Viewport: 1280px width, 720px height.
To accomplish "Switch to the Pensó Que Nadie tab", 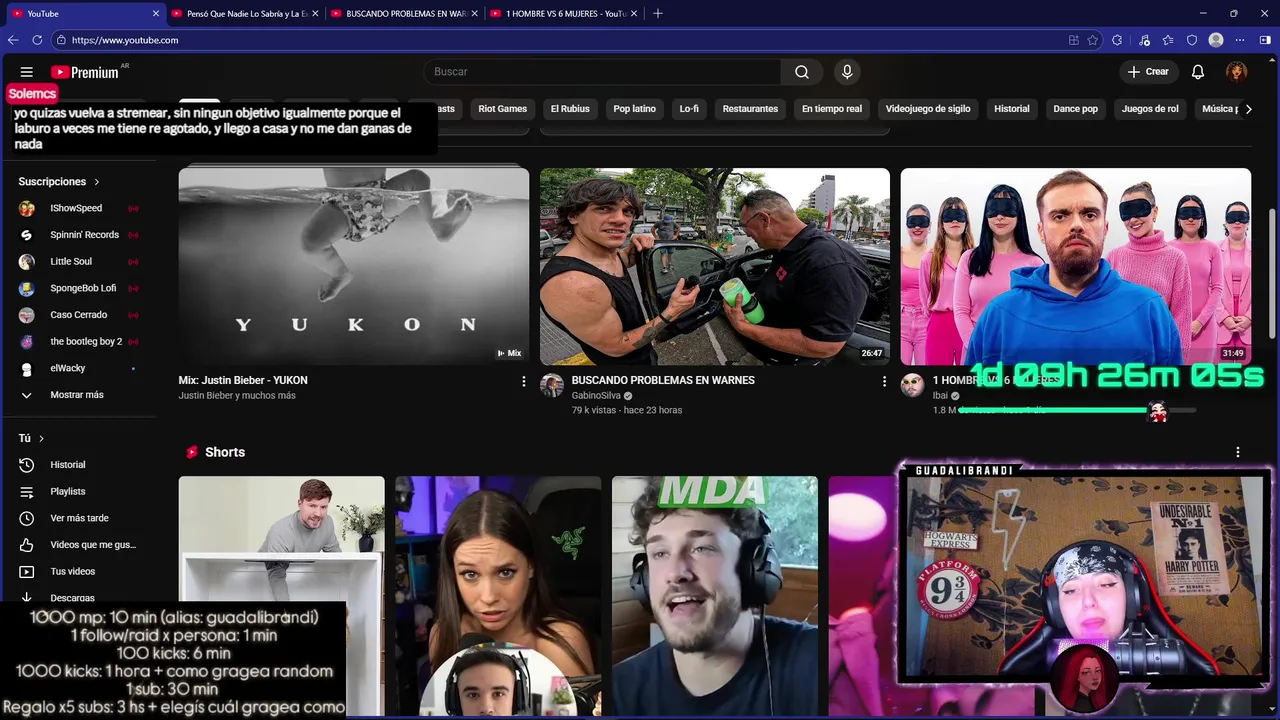I will point(243,14).
